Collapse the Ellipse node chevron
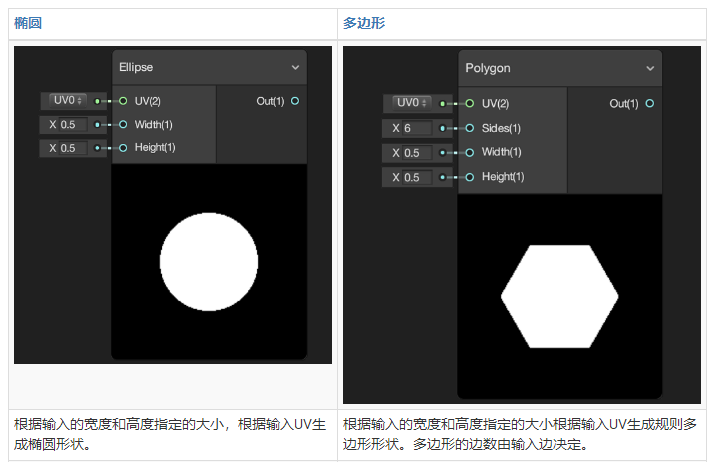The image size is (713, 462). point(295,67)
